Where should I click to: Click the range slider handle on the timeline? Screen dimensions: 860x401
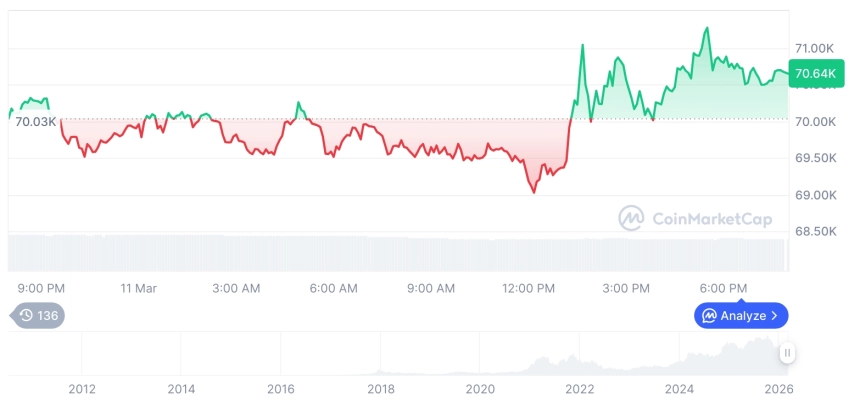tap(788, 353)
